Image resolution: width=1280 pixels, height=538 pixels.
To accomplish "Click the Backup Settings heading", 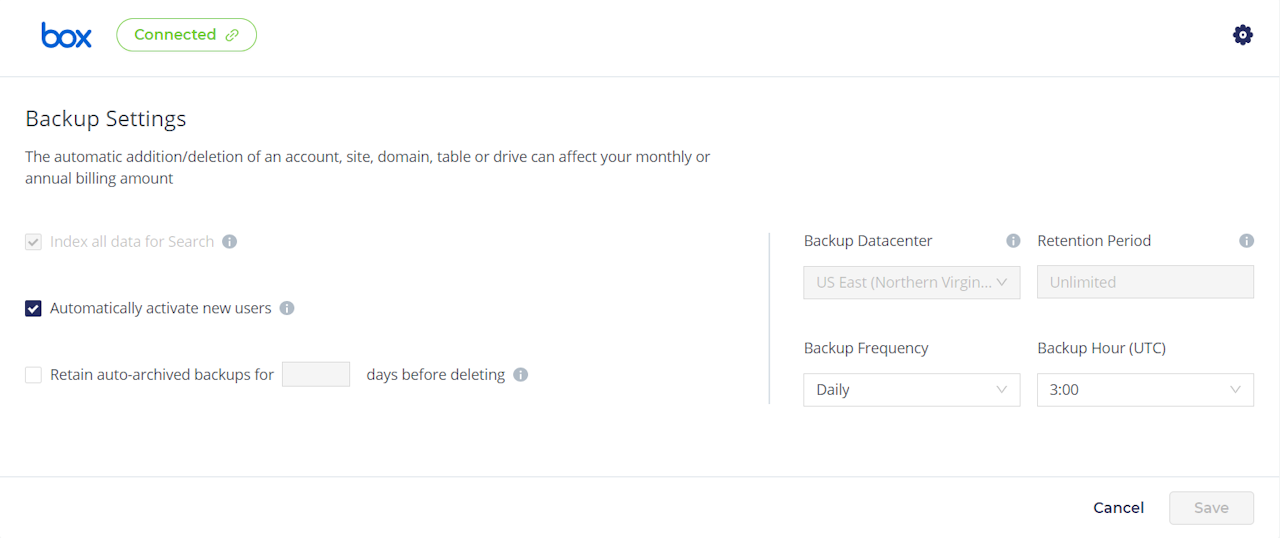I will 106,119.
